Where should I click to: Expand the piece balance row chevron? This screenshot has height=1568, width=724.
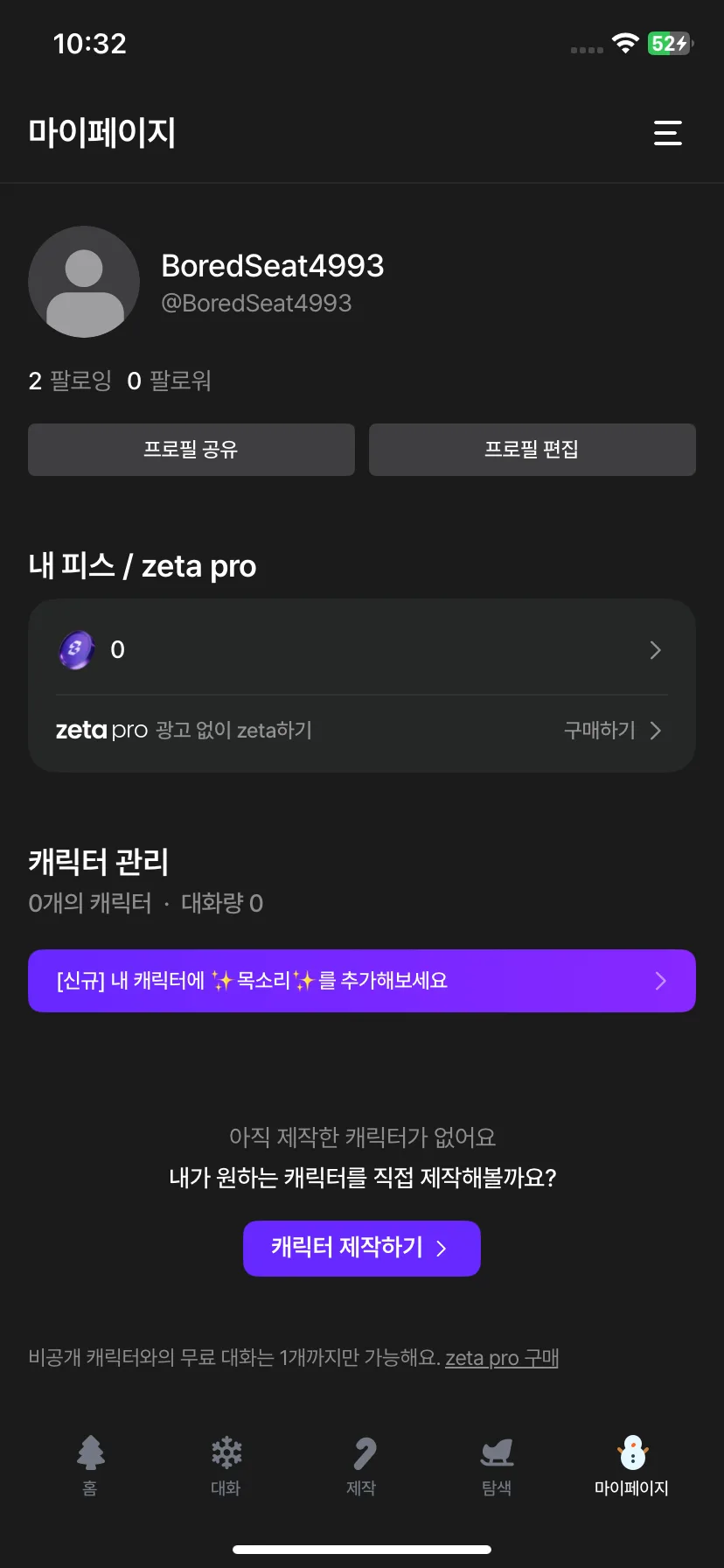[x=655, y=650]
